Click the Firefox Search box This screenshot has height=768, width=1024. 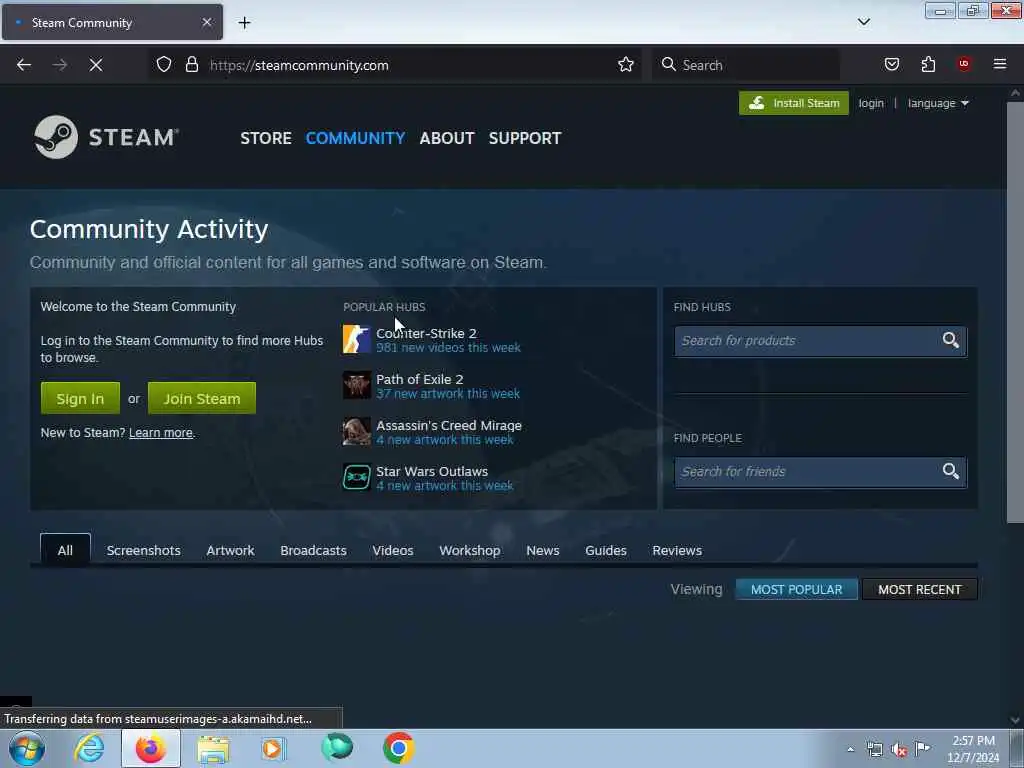pyautogui.click(x=746, y=65)
